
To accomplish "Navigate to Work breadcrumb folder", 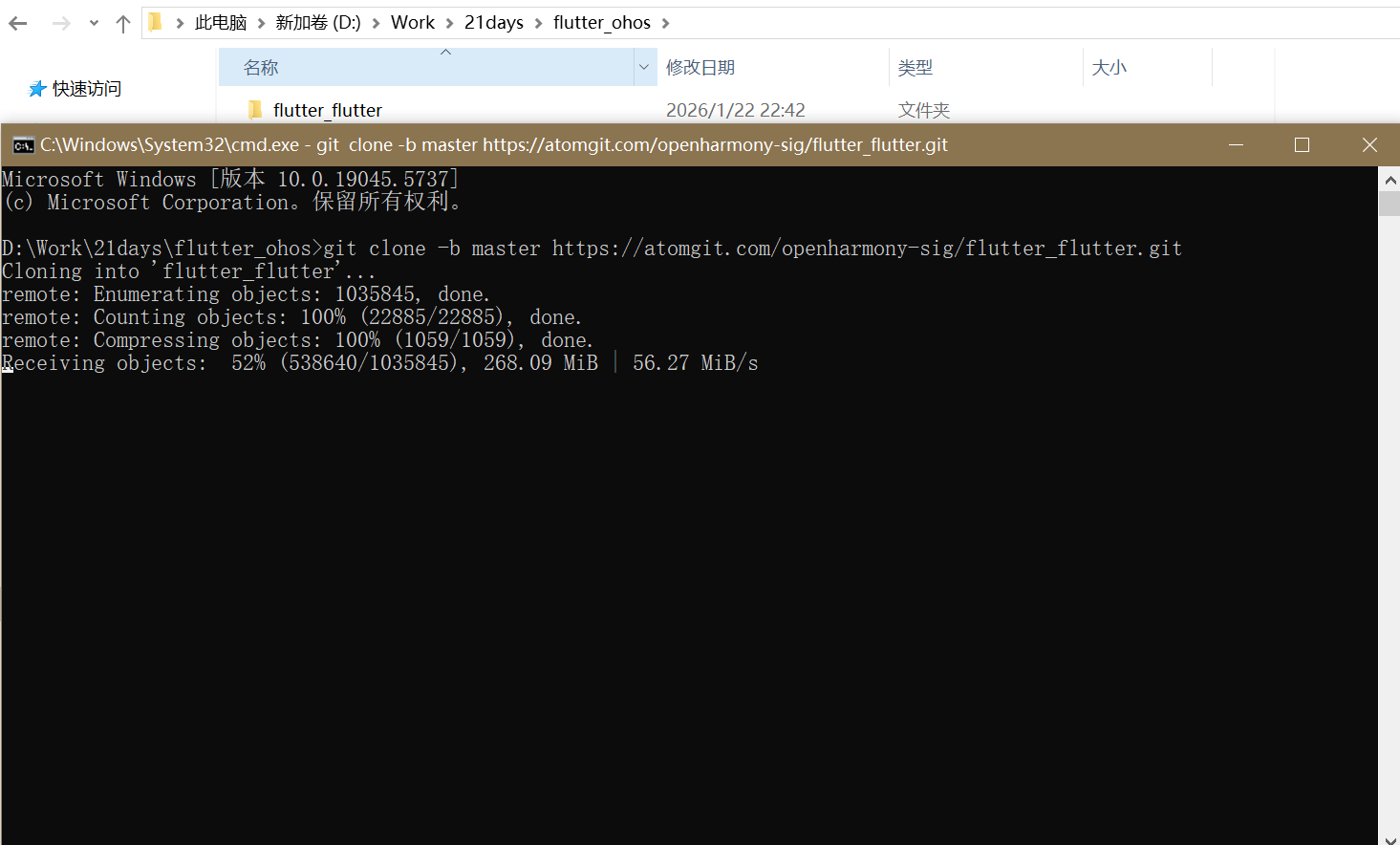I will click(x=413, y=23).
